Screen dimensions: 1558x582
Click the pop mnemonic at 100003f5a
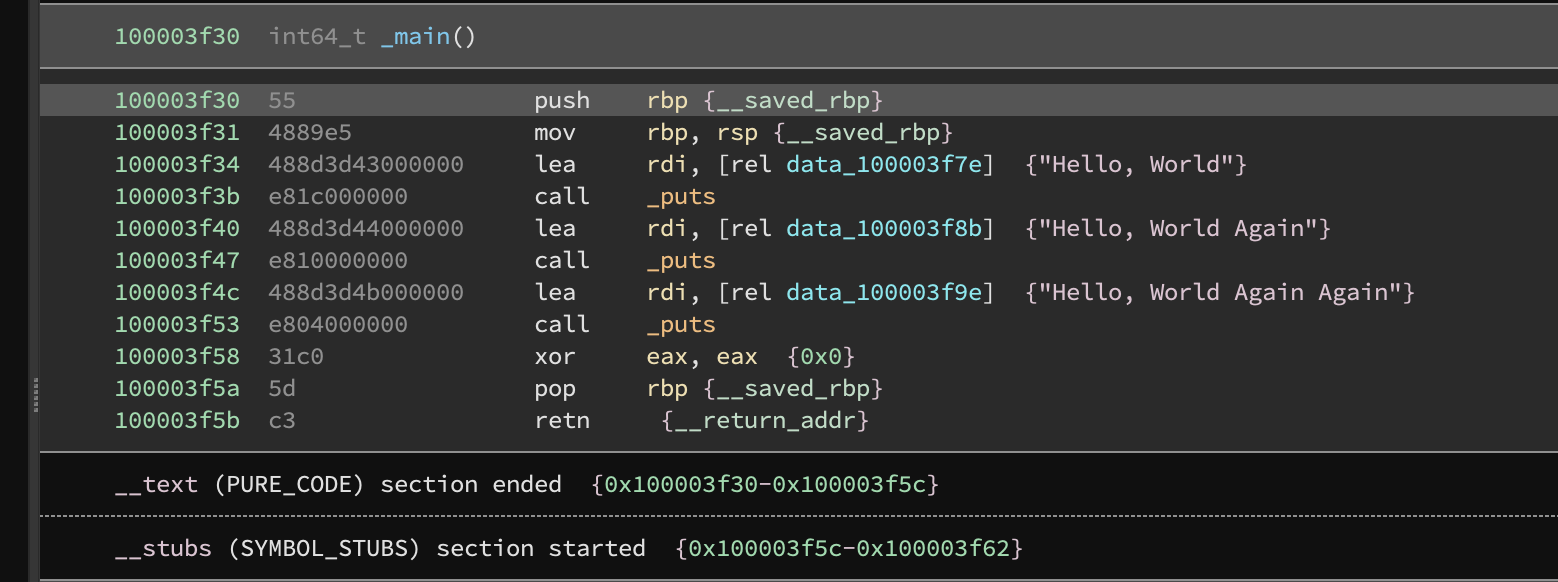555,388
